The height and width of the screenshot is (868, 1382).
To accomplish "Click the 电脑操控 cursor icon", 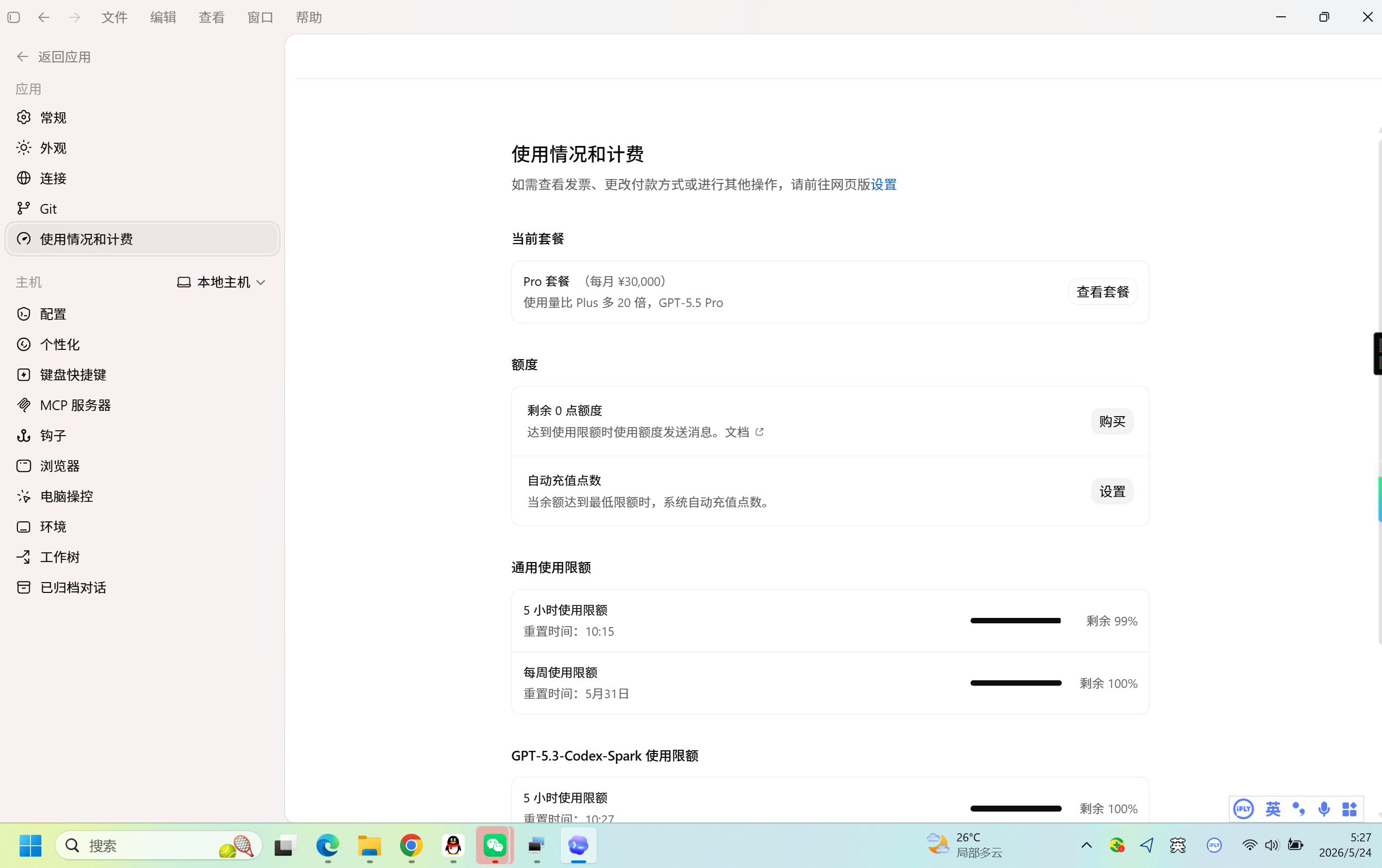I will (x=23, y=497).
